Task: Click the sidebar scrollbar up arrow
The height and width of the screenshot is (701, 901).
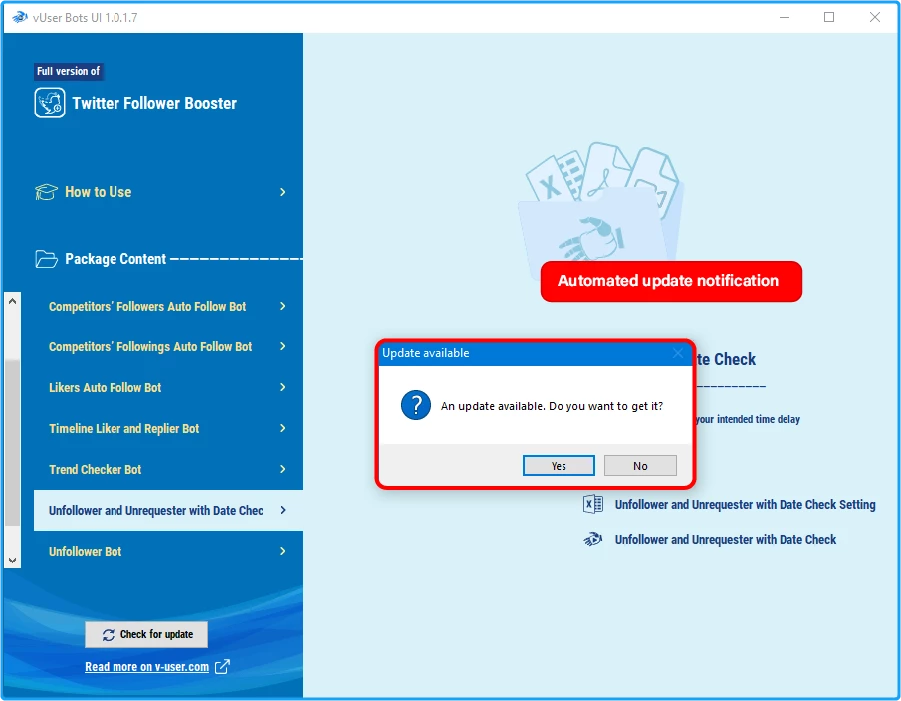Action: 13,301
